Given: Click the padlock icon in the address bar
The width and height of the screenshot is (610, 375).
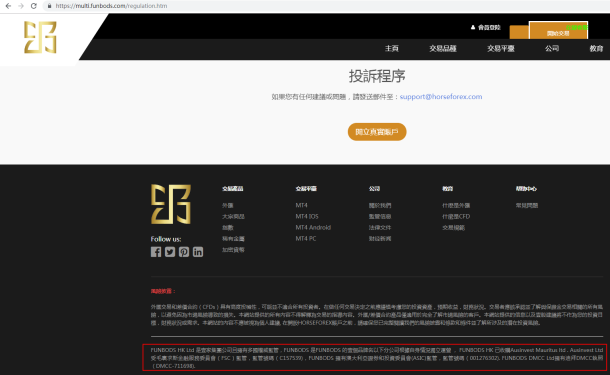Looking at the screenshot, I should pos(49,6).
